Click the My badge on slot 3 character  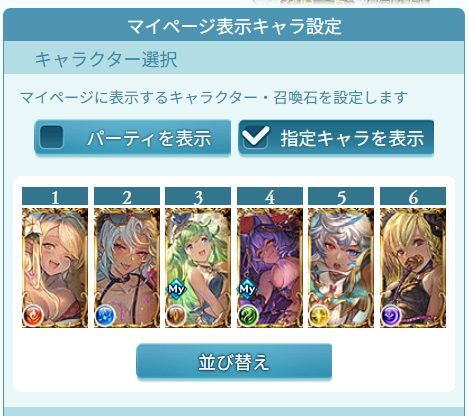pos(176,289)
